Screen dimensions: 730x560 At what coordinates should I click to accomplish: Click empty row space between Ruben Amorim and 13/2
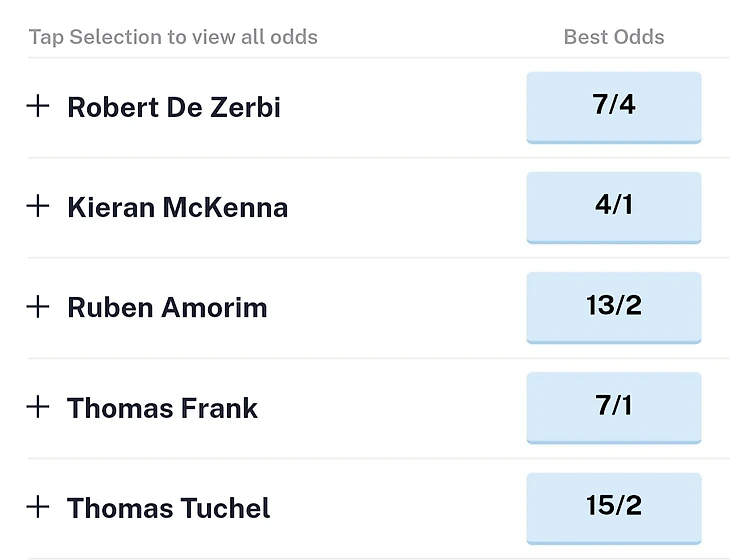point(397,308)
